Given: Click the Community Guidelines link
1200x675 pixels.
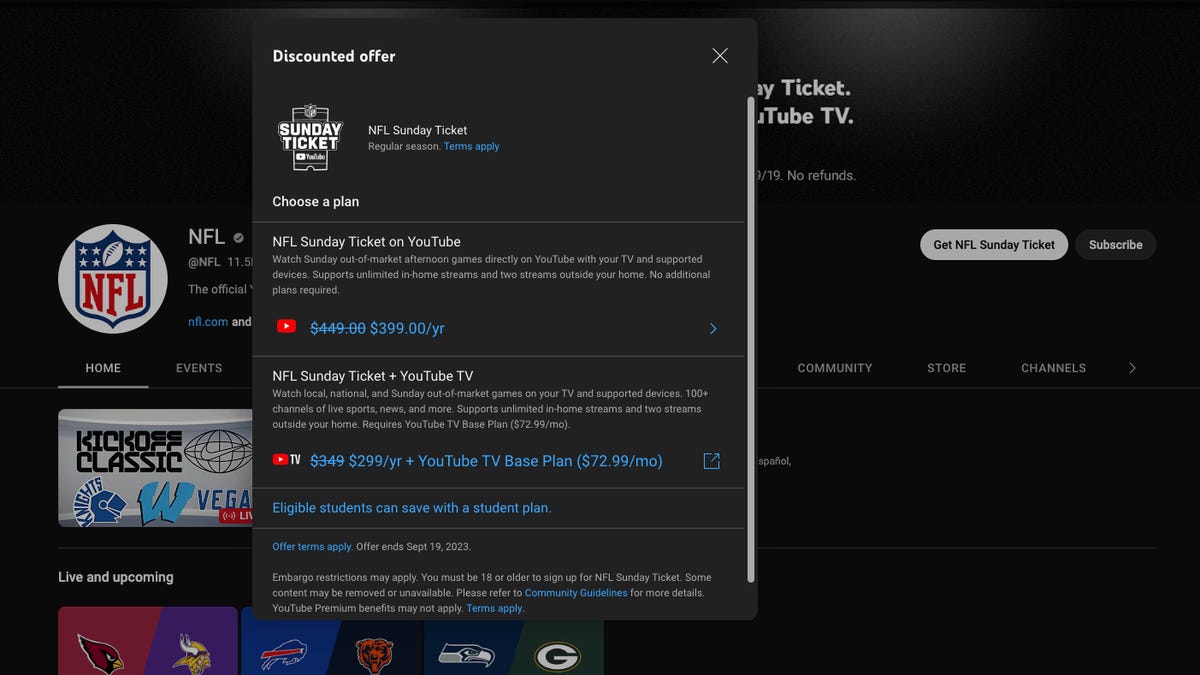Looking at the screenshot, I should click(575, 592).
